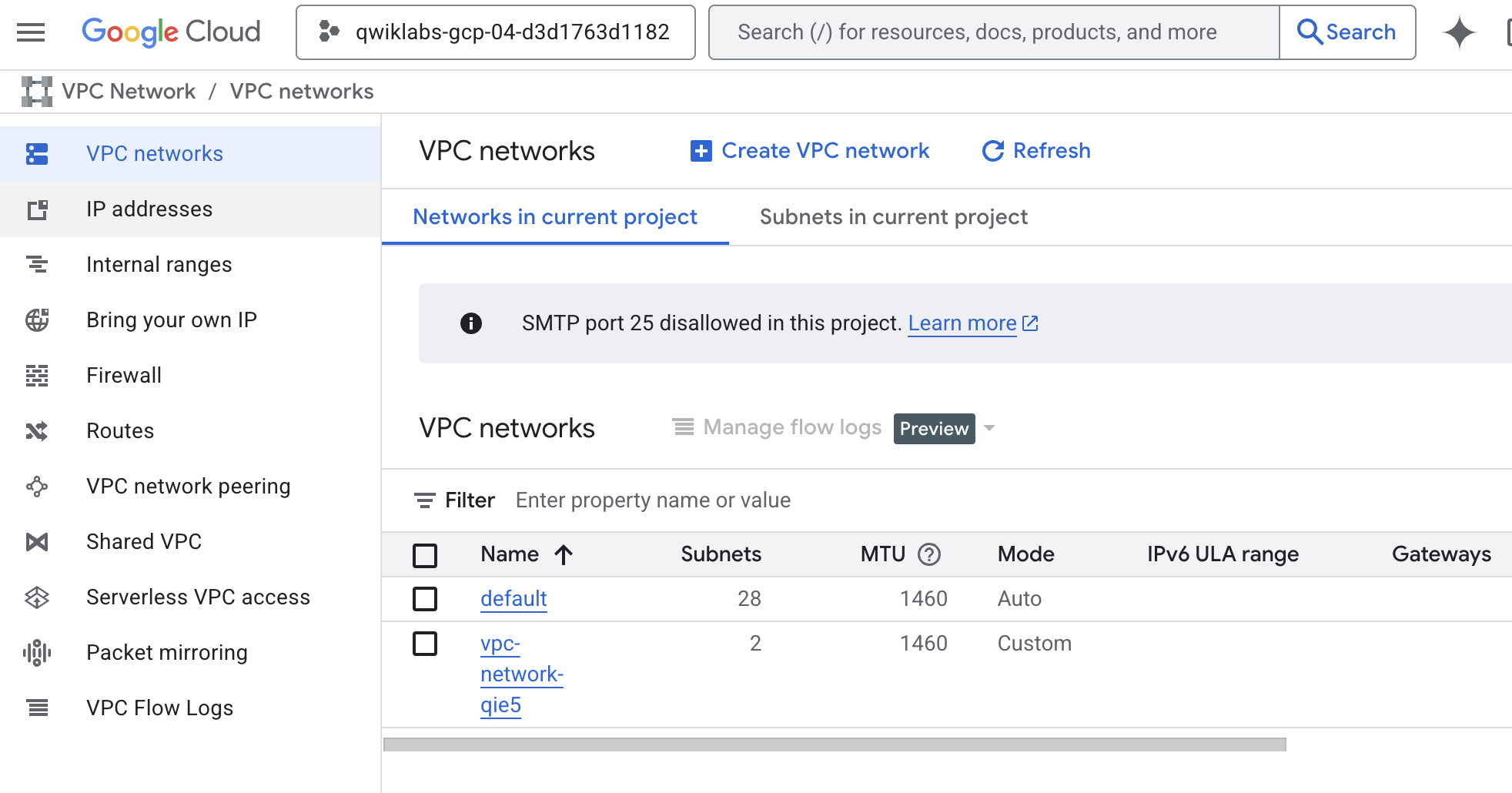
Task: Click the MTU help question icon
Action: (x=929, y=554)
